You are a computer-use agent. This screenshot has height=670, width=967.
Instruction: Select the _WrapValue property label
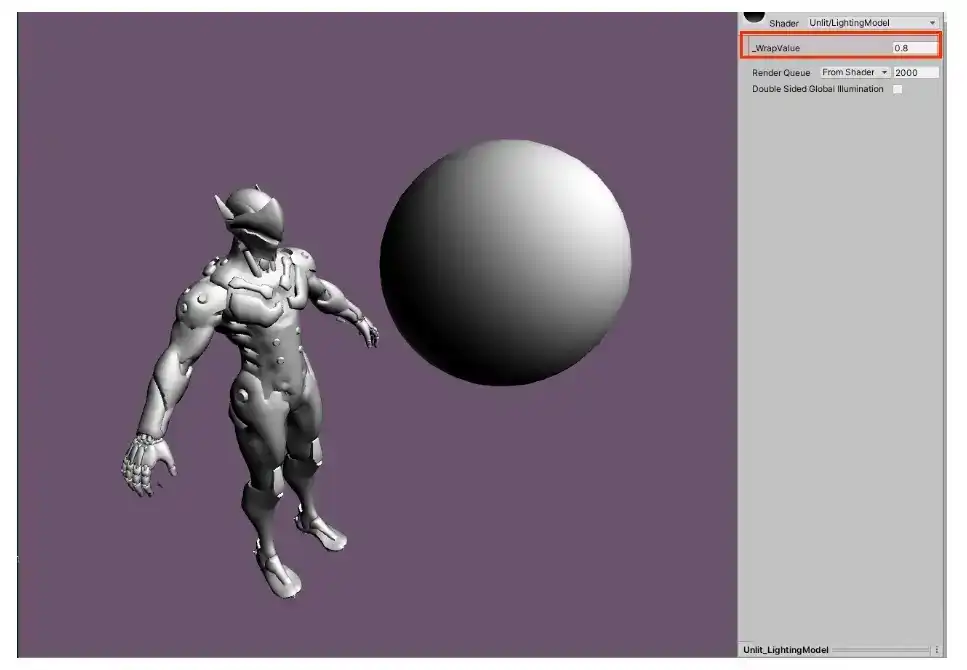coord(776,48)
